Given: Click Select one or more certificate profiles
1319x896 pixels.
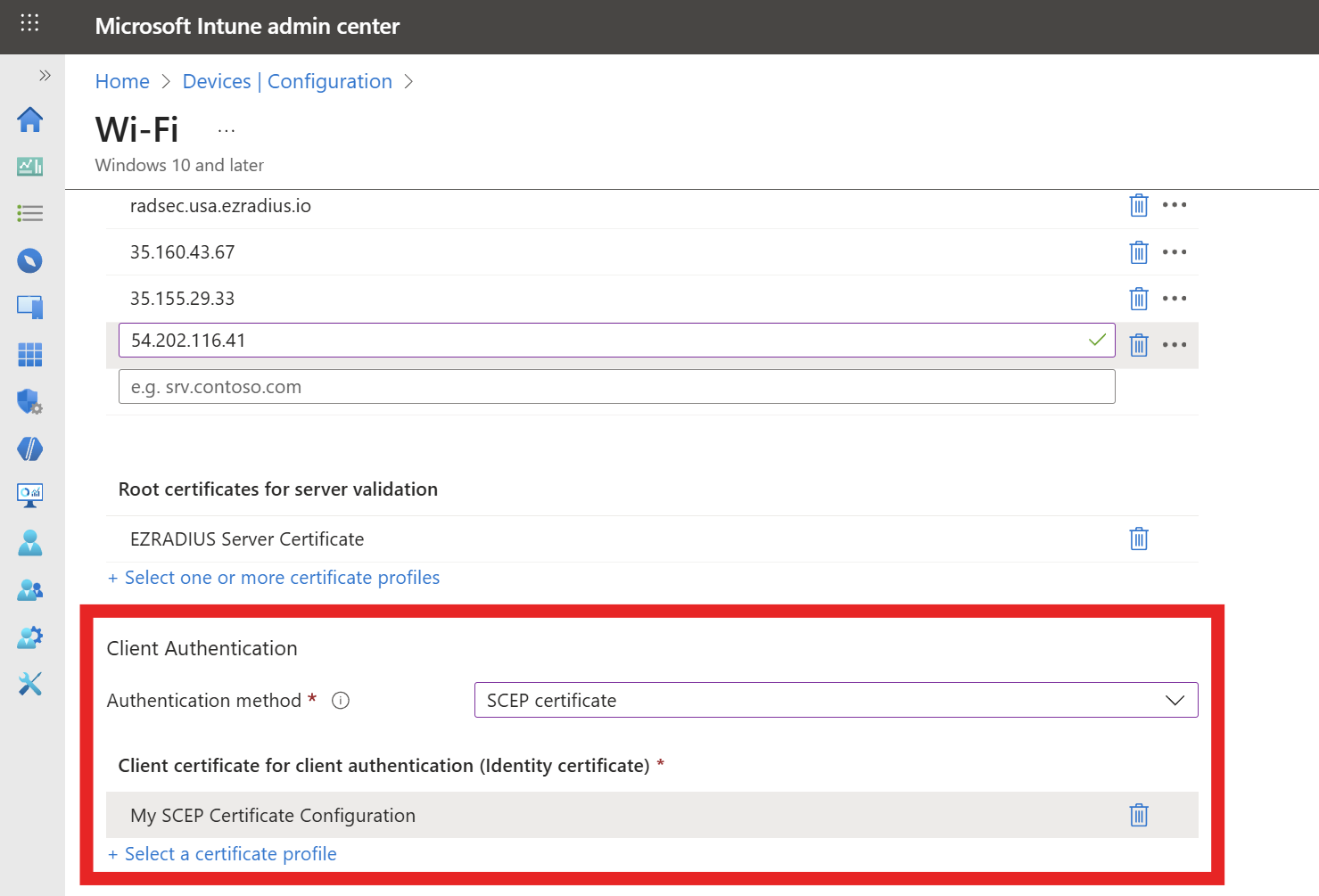Looking at the screenshot, I should pos(274,578).
